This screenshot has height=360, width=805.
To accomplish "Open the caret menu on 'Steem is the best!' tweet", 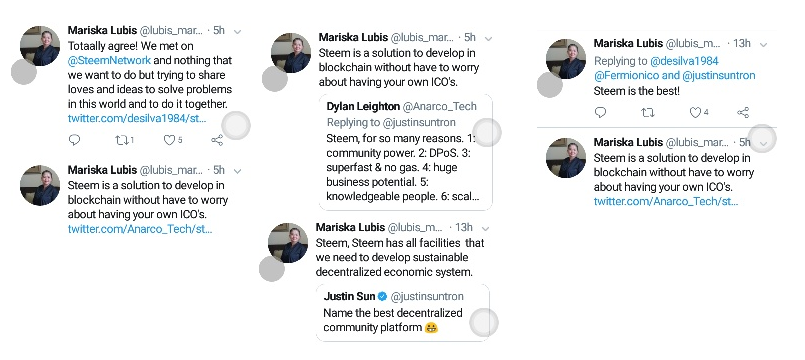I will 763,44.
